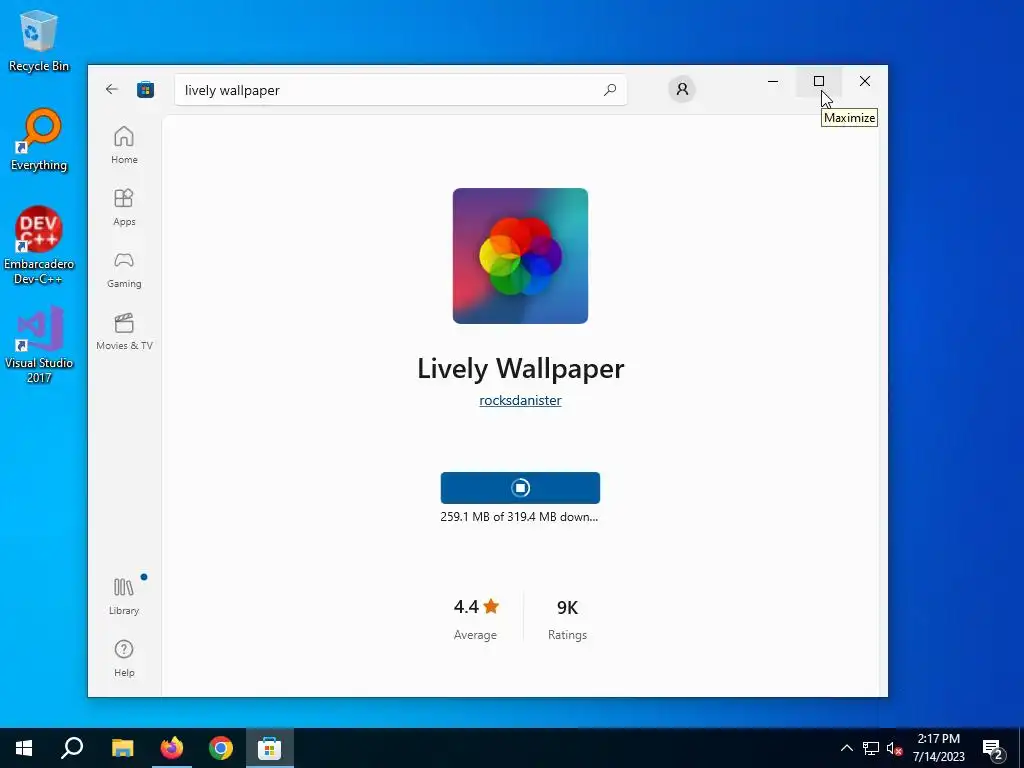Select Visual Studio 2017 desktop shortcut
The width and height of the screenshot is (1024, 768).
(x=39, y=345)
